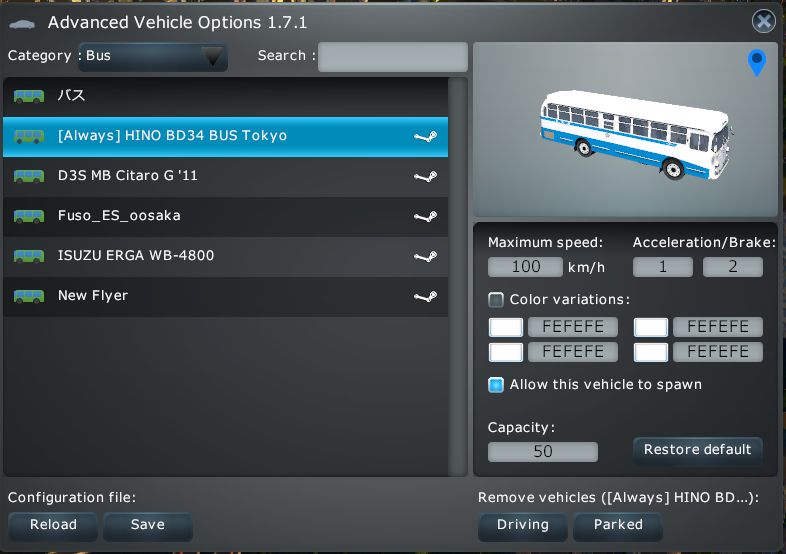Image resolution: width=786 pixels, height=554 pixels.
Task: Select the Fuso_ES_oosaka row
Action: click(x=226, y=217)
